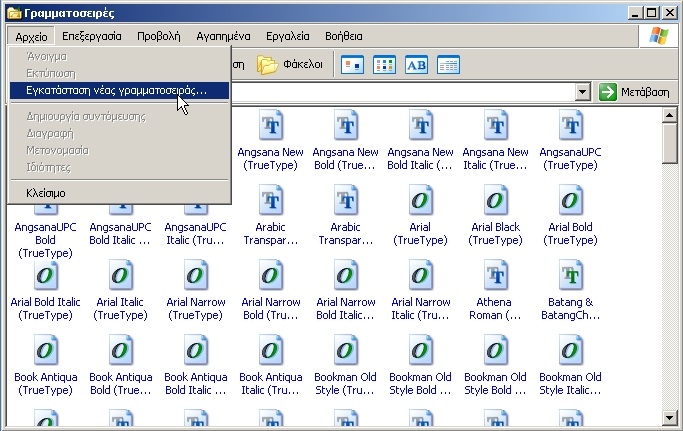Open the Προβολή menu
683x431 pixels.
point(159,36)
